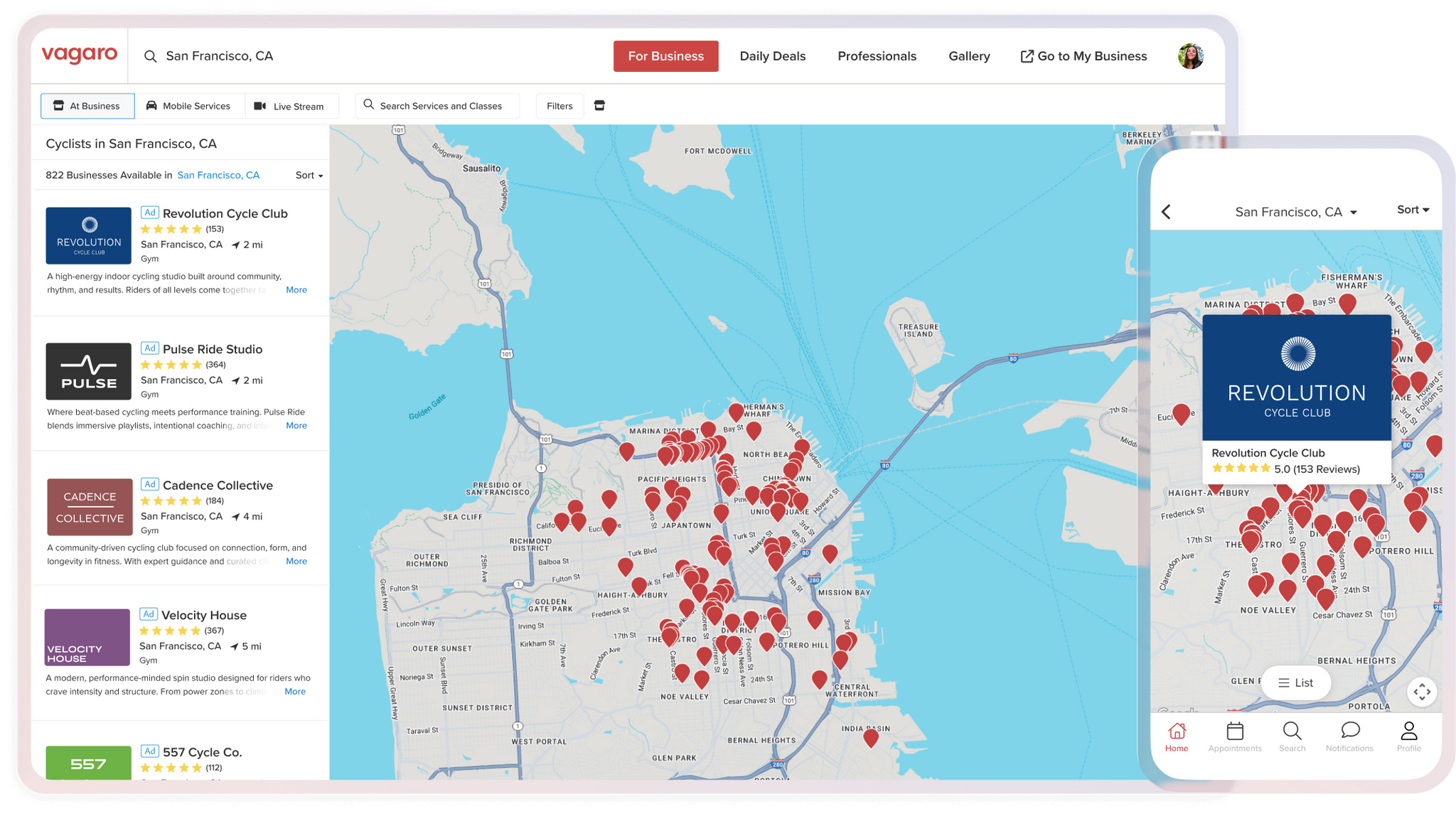The image size is (1456, 814).
Task: Click the San Francisco, CA location field
Action: click(x=219, y=56)
